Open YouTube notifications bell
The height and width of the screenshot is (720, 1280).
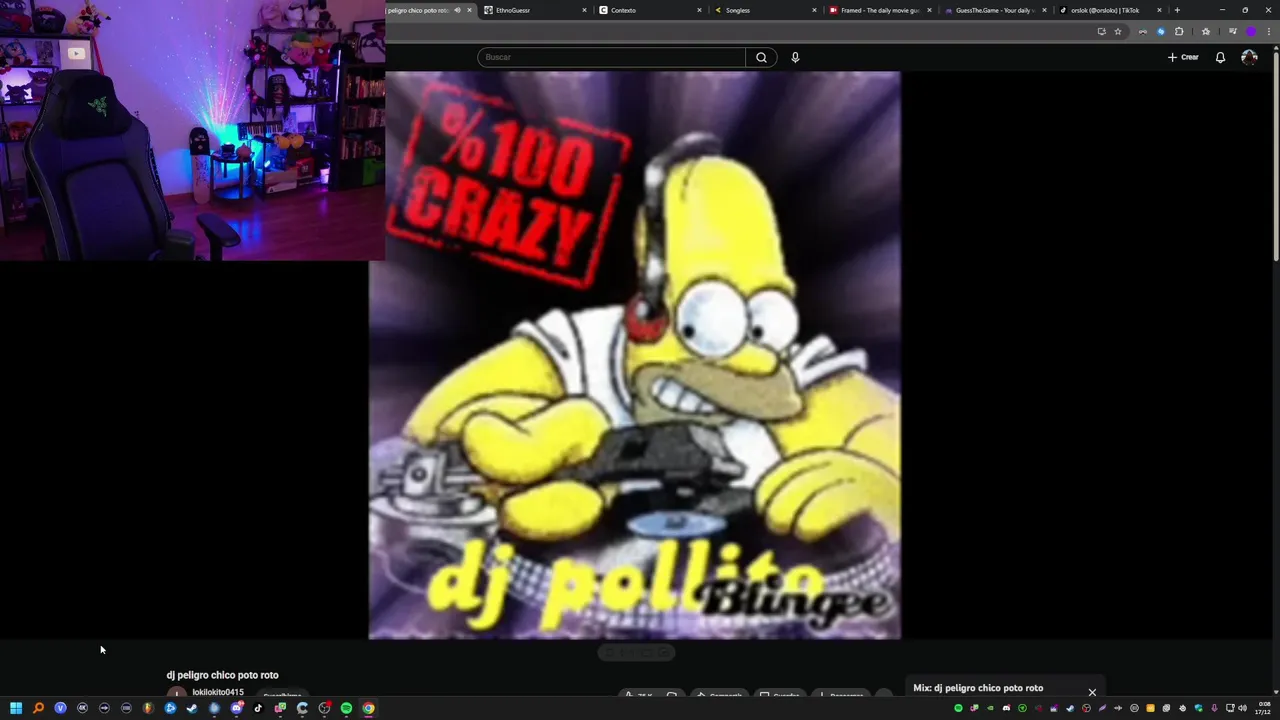click(x=1220, y=57)
